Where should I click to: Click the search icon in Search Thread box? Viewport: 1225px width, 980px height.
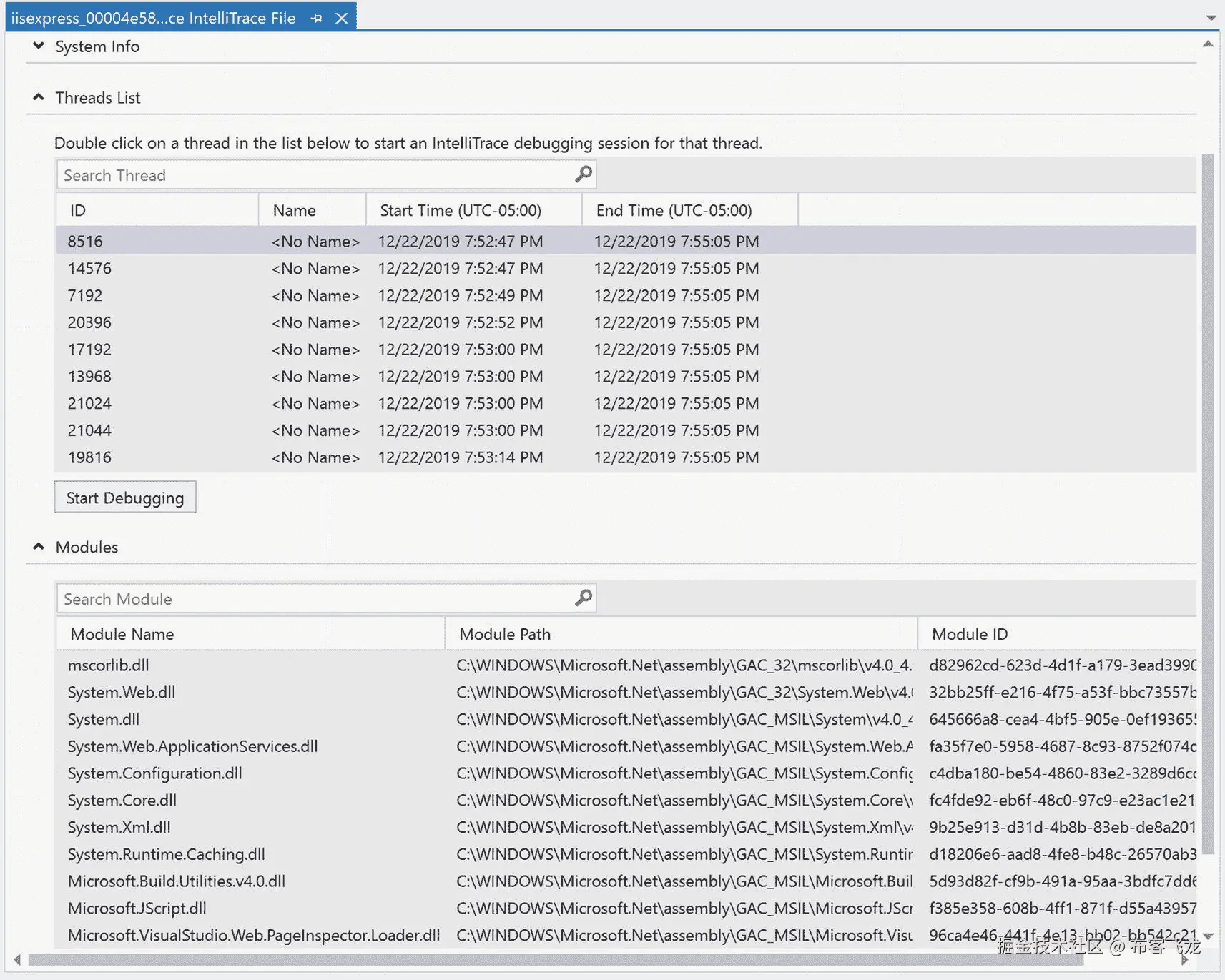pos(584,174)
